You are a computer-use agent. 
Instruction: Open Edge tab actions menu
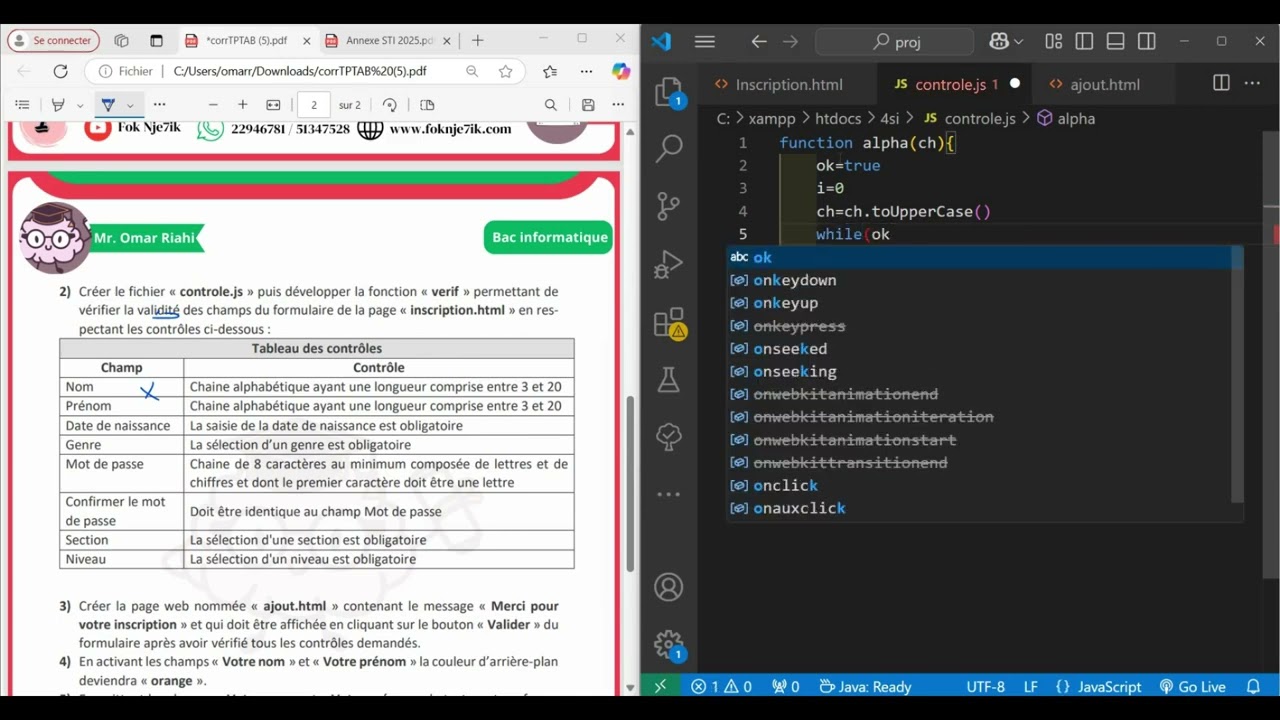coord(156,40)
